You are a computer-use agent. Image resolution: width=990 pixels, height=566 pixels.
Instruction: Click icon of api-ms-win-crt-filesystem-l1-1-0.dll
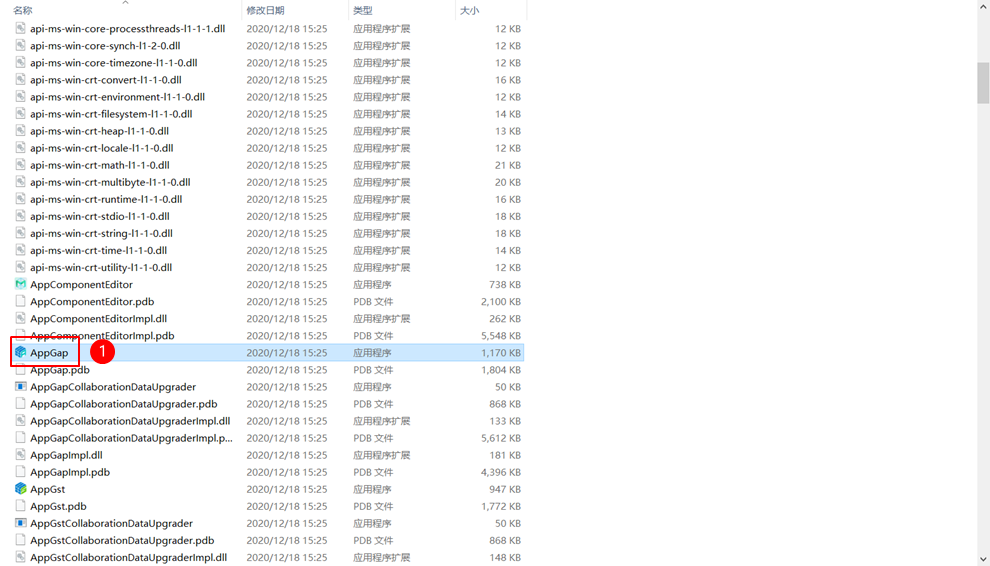tap(21, 114)
